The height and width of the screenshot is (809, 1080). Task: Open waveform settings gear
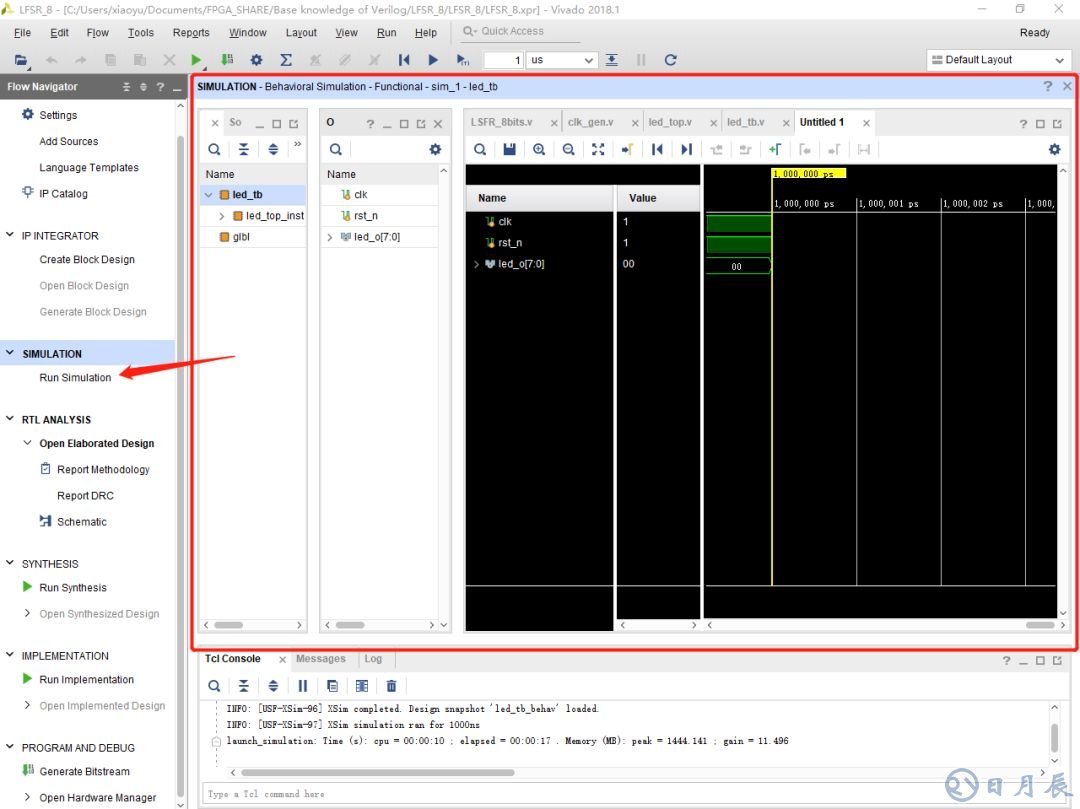pos(1054,149)
